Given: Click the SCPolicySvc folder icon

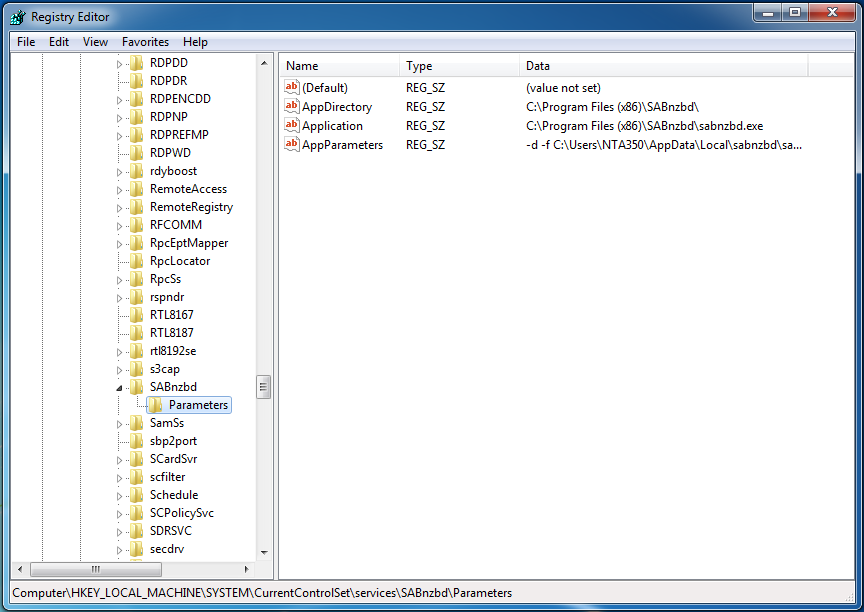Looking at the screenshot, I should [x=137, y=513].
